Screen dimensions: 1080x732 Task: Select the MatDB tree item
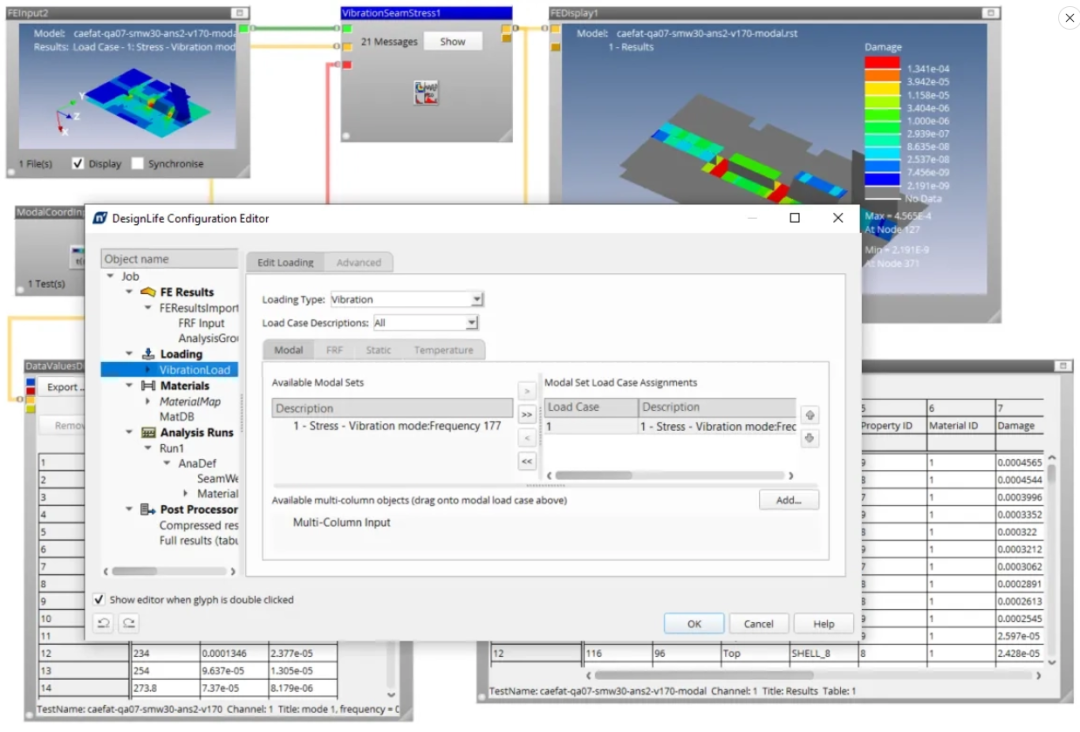coord(177,417)
